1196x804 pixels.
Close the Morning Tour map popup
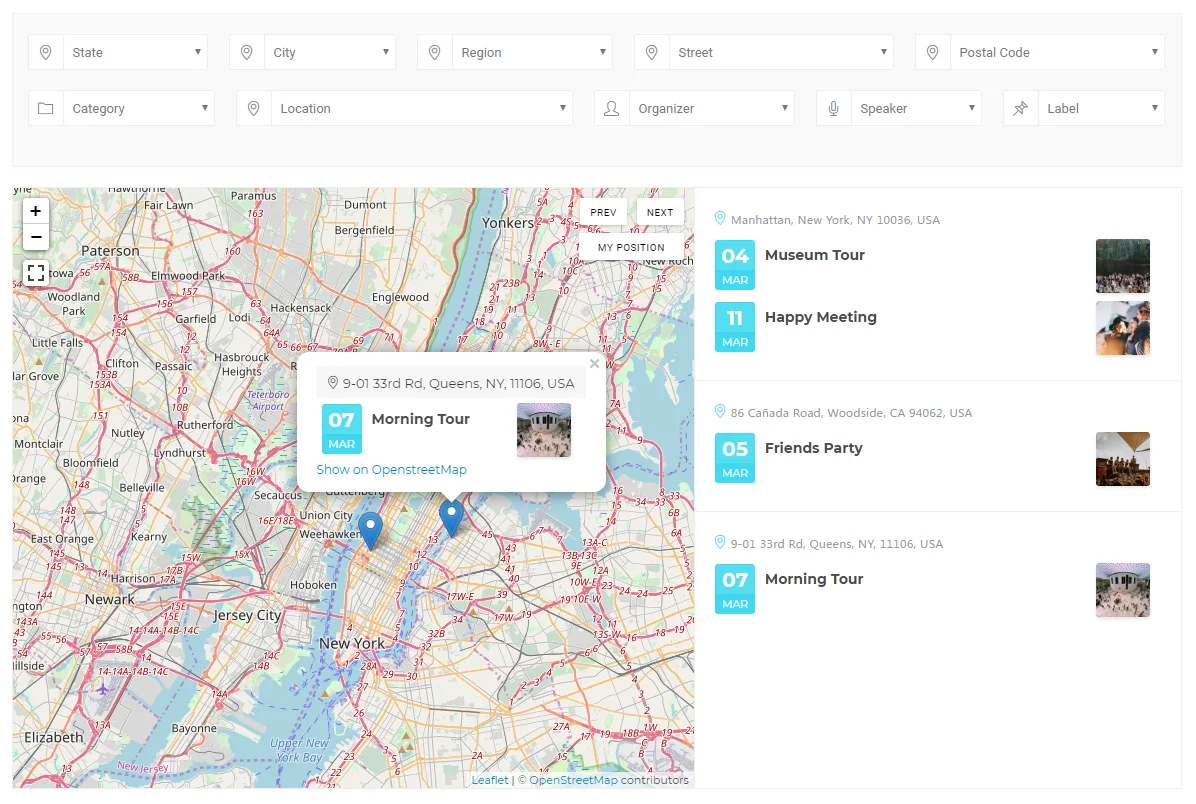(594, 364)
